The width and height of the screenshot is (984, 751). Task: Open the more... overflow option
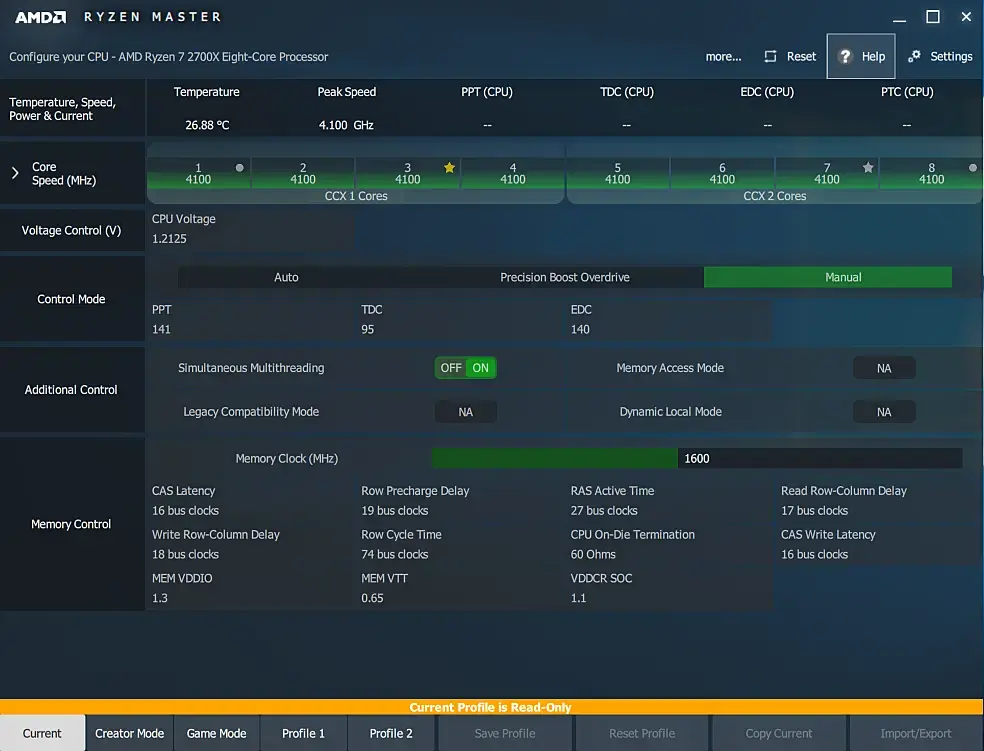pos(723,56)
